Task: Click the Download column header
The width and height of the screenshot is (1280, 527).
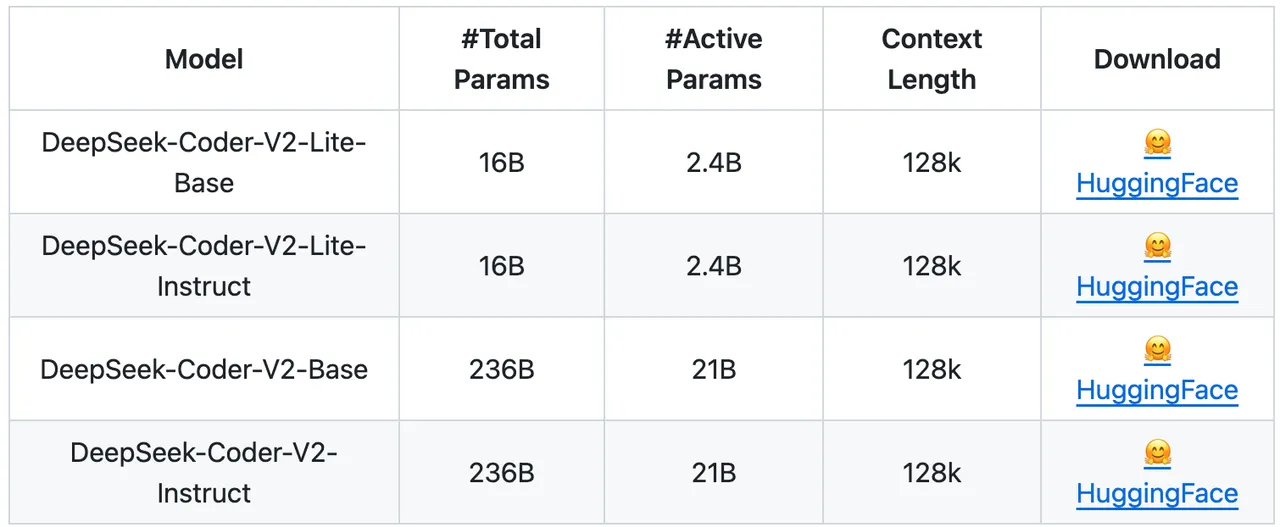Action: click(1157, 59)
